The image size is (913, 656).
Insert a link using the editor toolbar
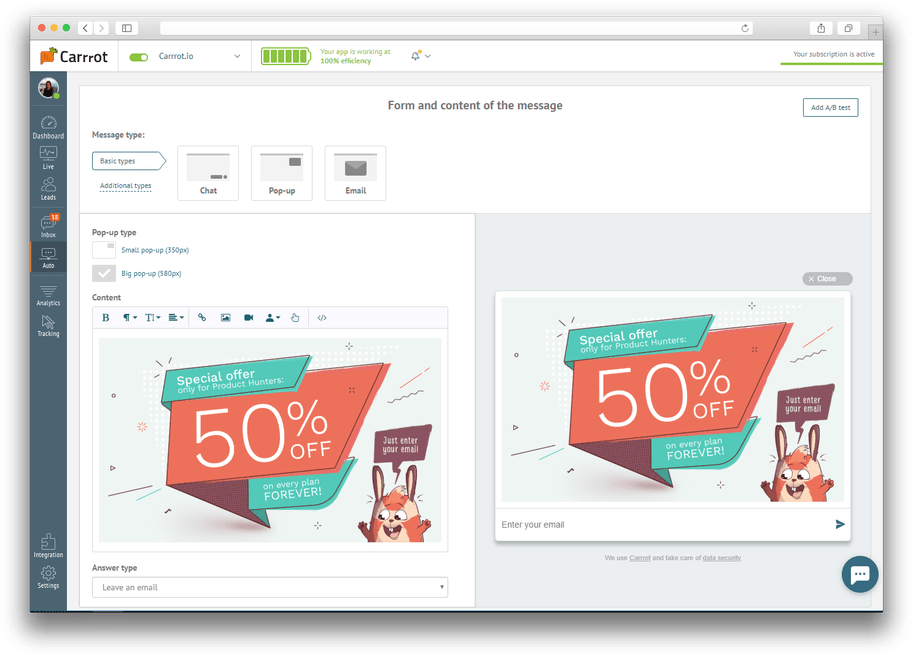(x=202, y=318)
